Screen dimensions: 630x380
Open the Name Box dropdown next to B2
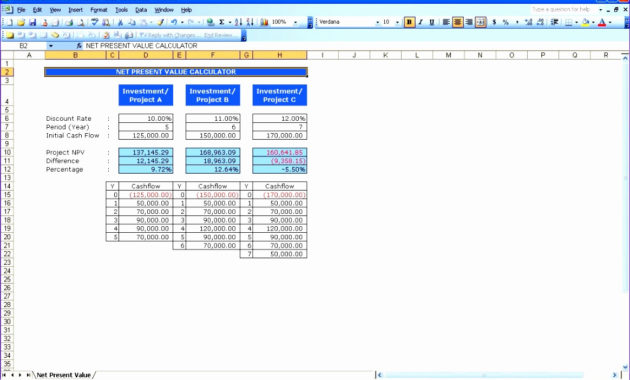51,46
